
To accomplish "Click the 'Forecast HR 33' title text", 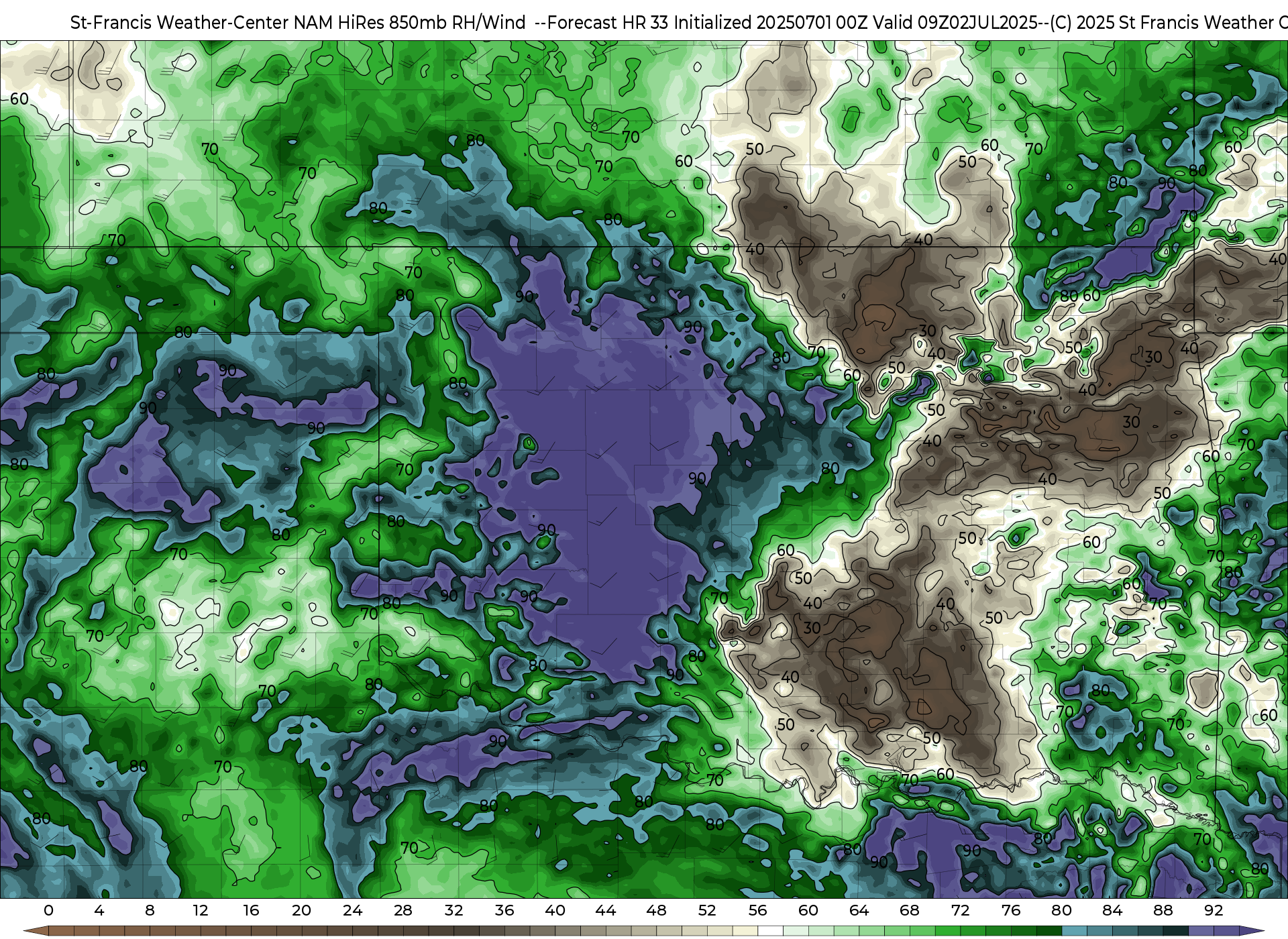I will (x=608, y=23).
